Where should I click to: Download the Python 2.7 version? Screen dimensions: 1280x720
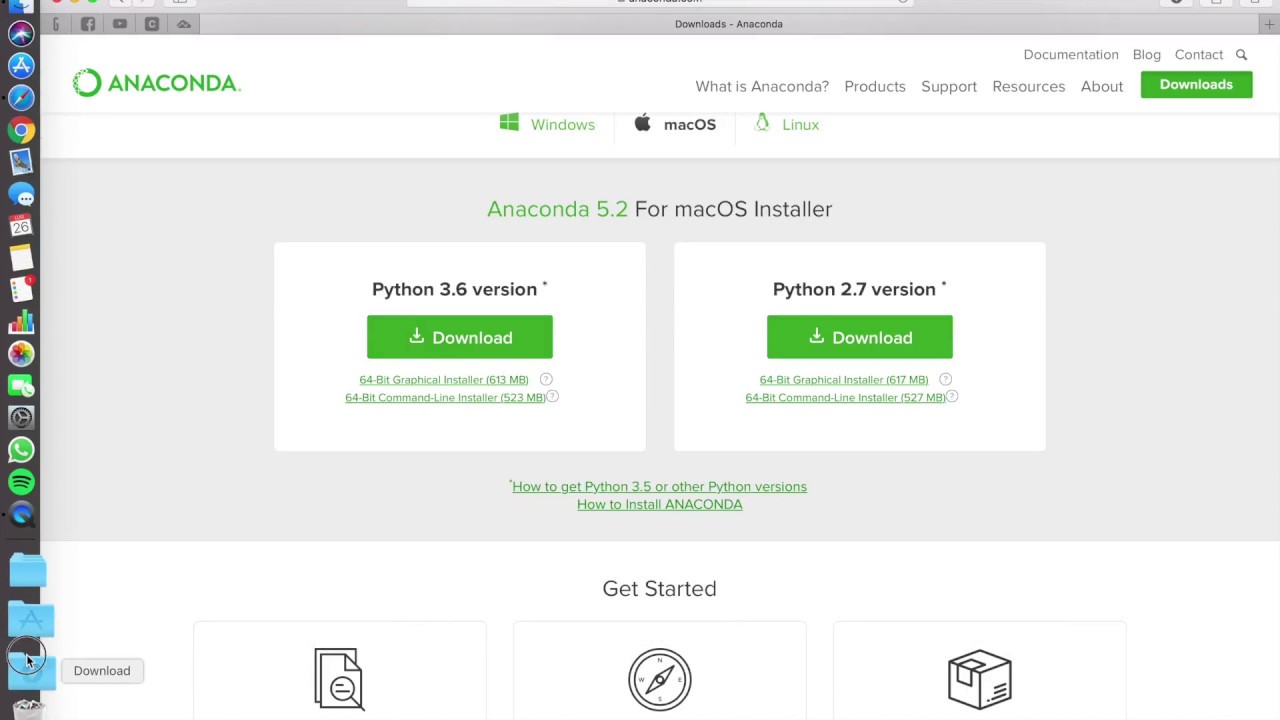click(860, 337)
